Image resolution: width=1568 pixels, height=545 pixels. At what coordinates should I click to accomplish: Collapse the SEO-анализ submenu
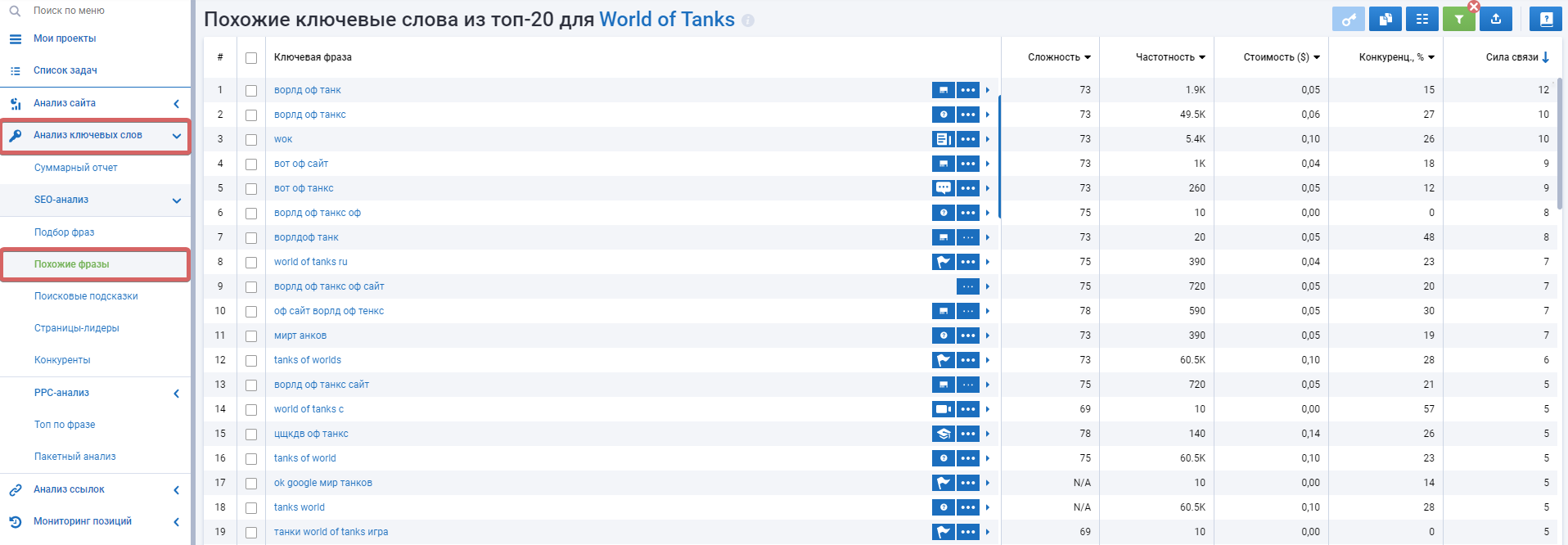point(177,200)
